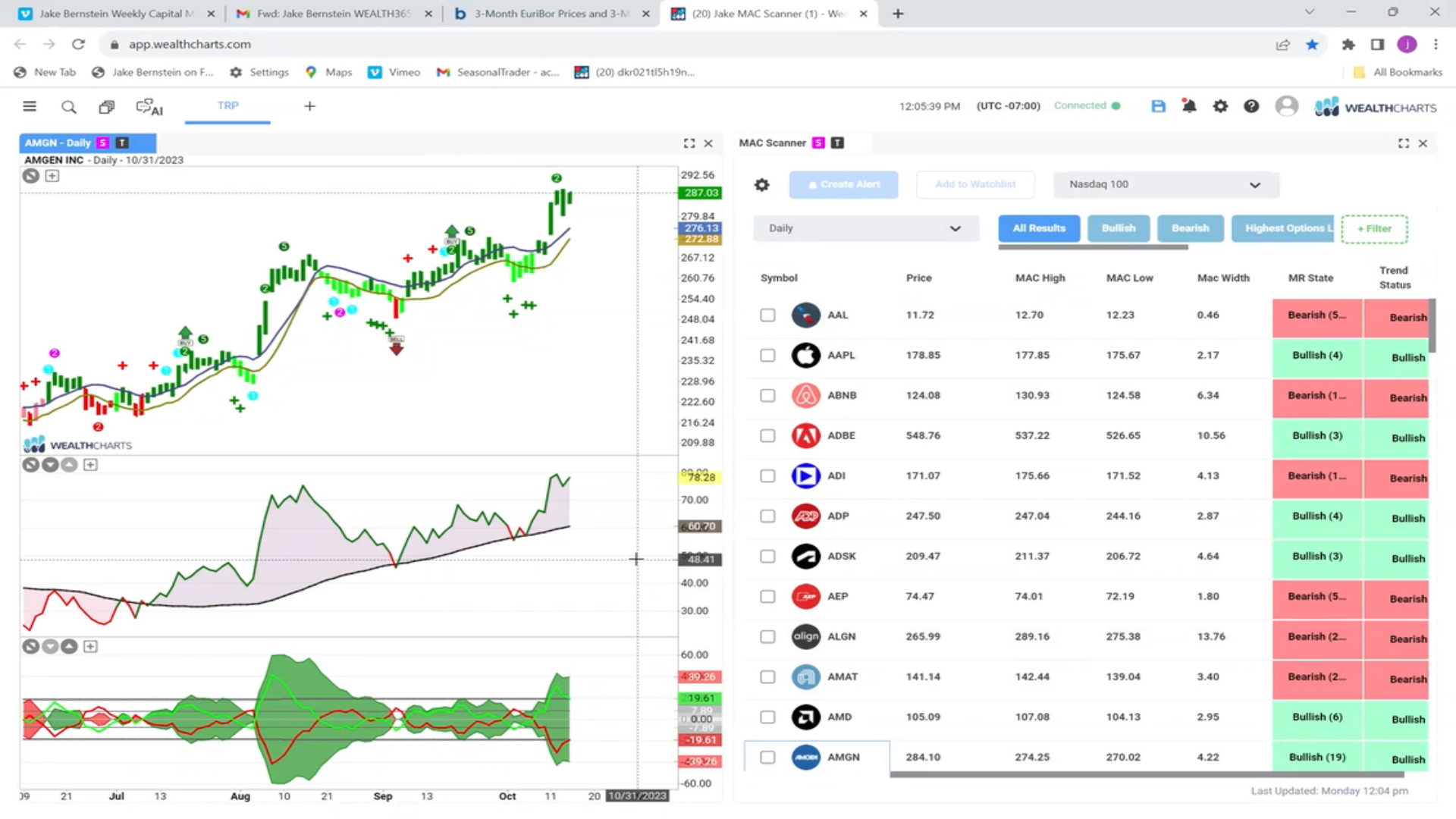Bookmark this page with star icon
The image size is (1456, 819).
click(x=1312, y=45)
